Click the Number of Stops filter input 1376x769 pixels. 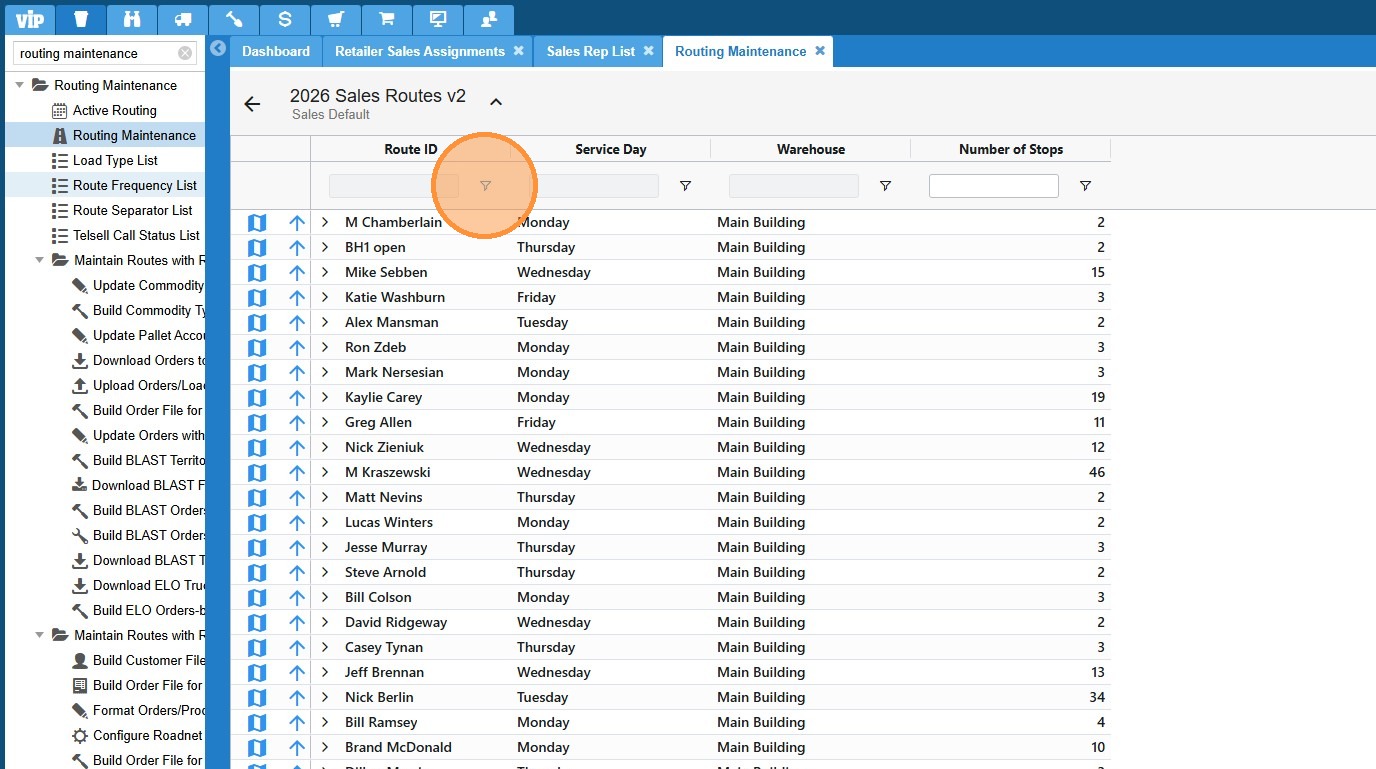[x=993, y=186]
